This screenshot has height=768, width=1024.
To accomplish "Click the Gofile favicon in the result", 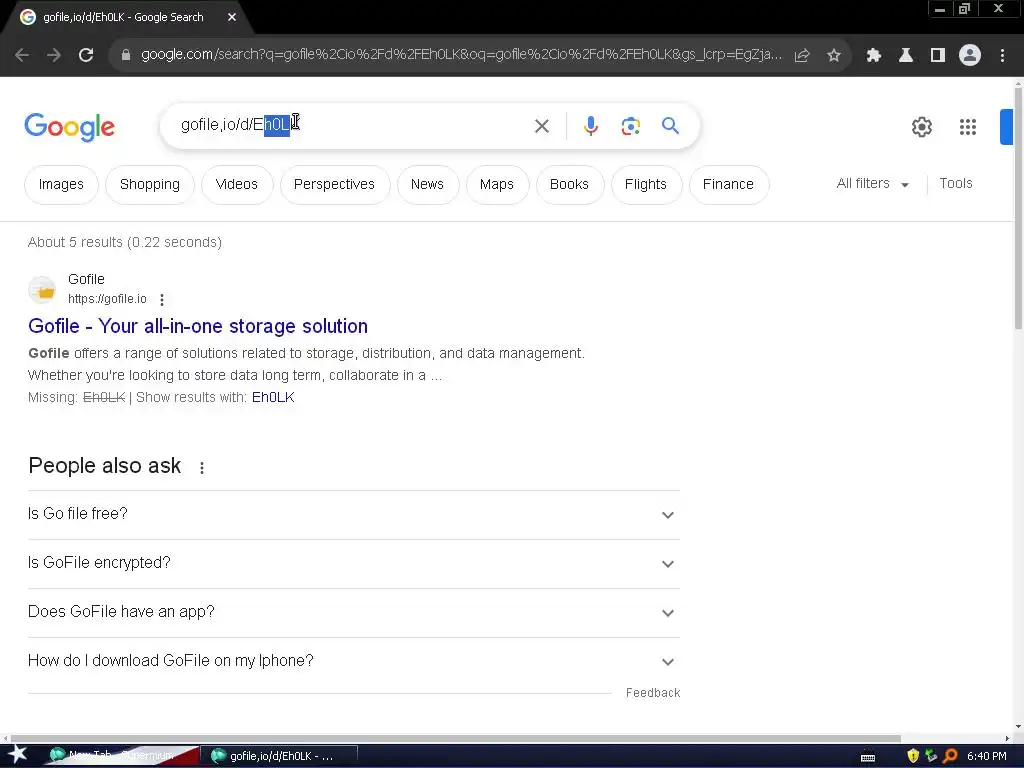I will point(42,290).
